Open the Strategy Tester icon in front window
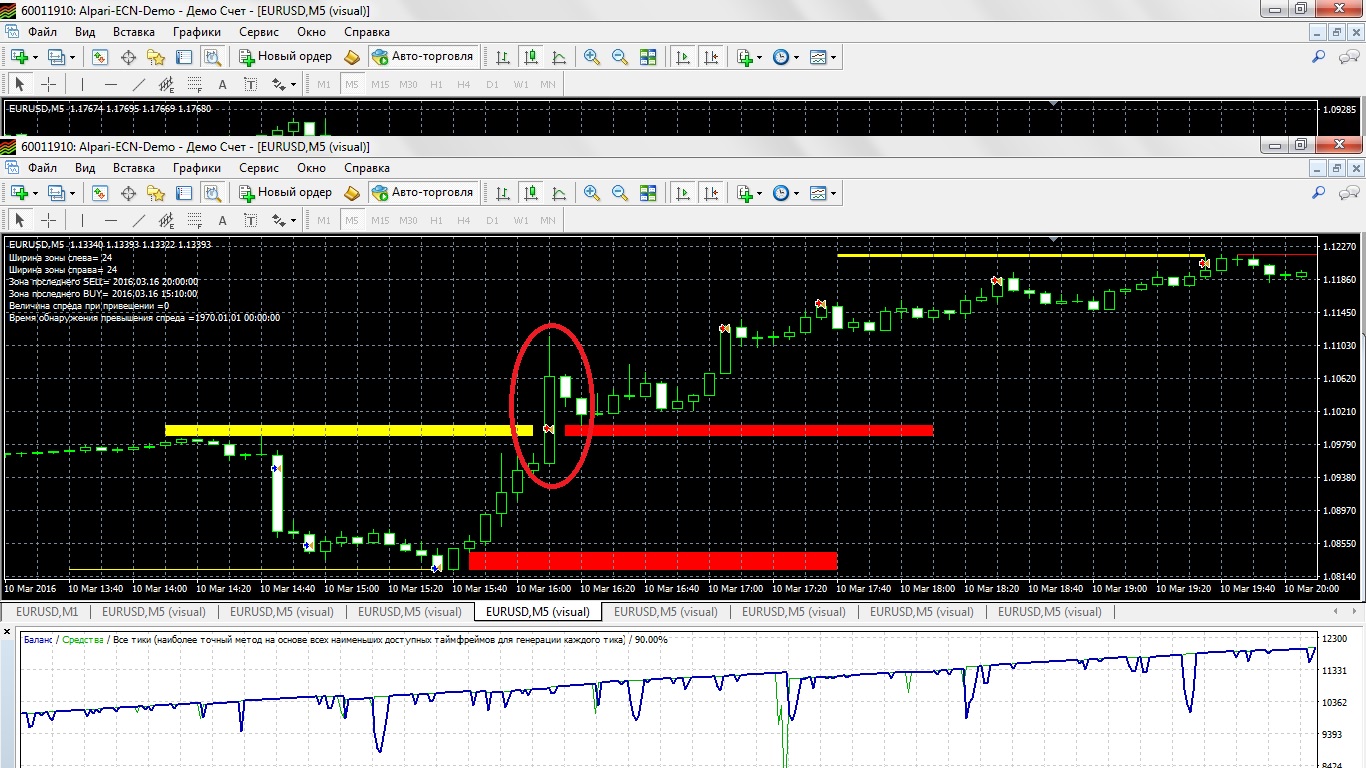Viewport: 1366px width, 768px height. 212,193
